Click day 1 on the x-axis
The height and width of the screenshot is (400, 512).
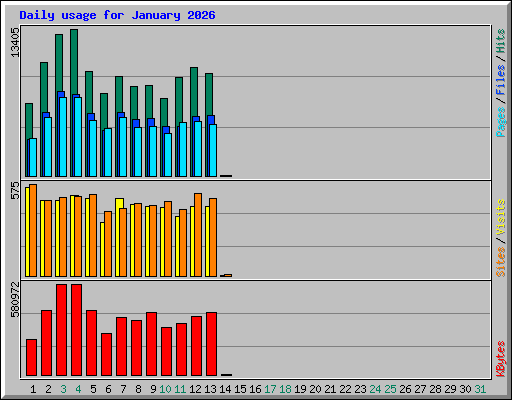(x=33, y=389)
